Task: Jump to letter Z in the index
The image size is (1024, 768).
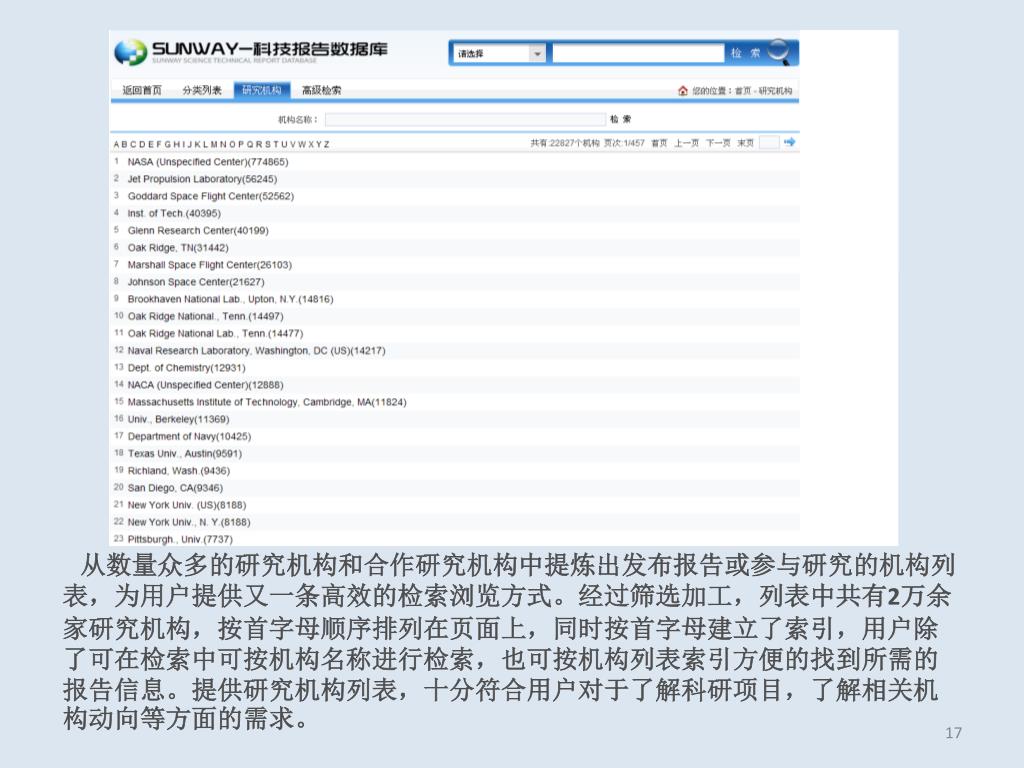Action: [x=327, y=144]
